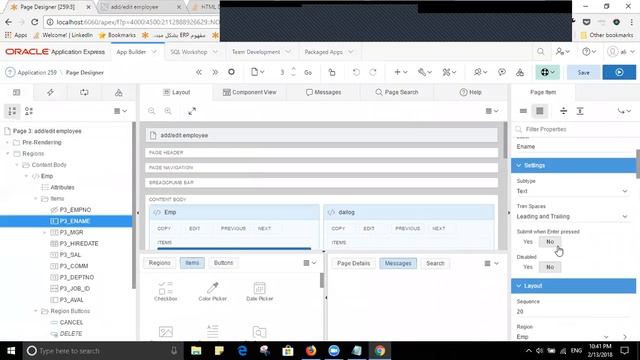Viewport: 640px width, 360px height.
Task: Click the Filter Properties field
Action: point(576,129)
